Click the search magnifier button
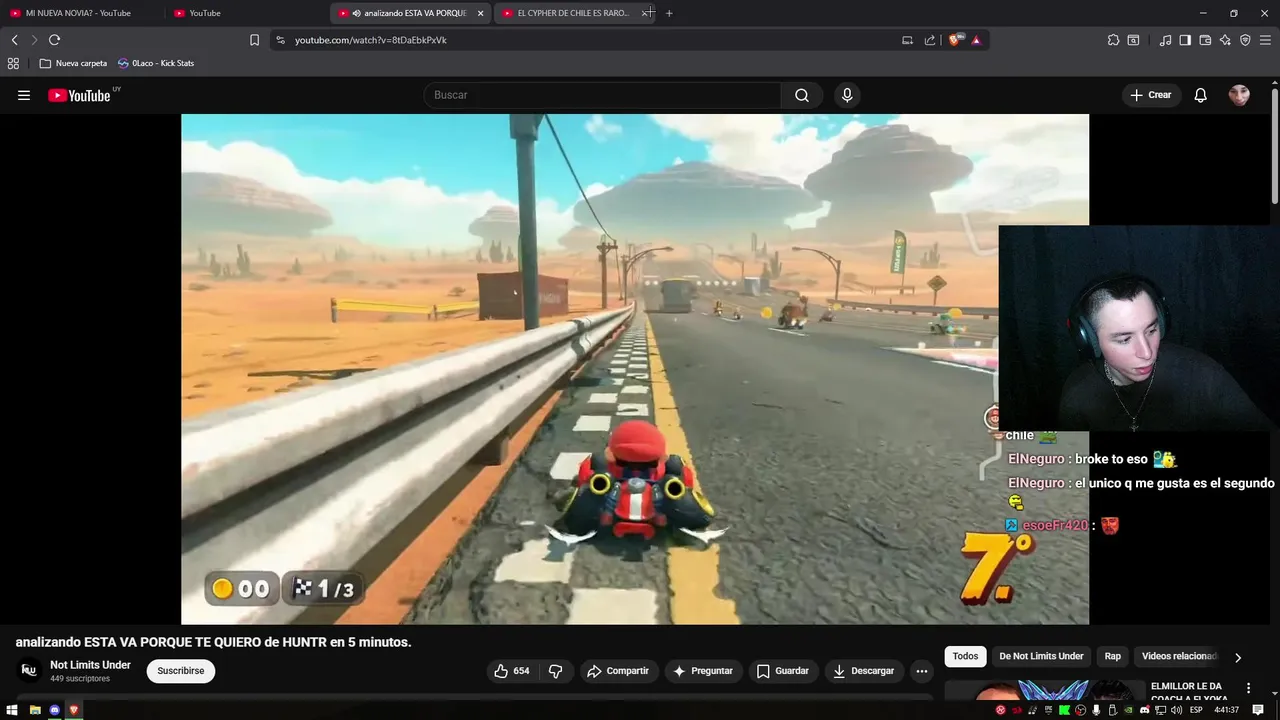The width and height of the screenshot is (1280, 720). click(802, 95)
